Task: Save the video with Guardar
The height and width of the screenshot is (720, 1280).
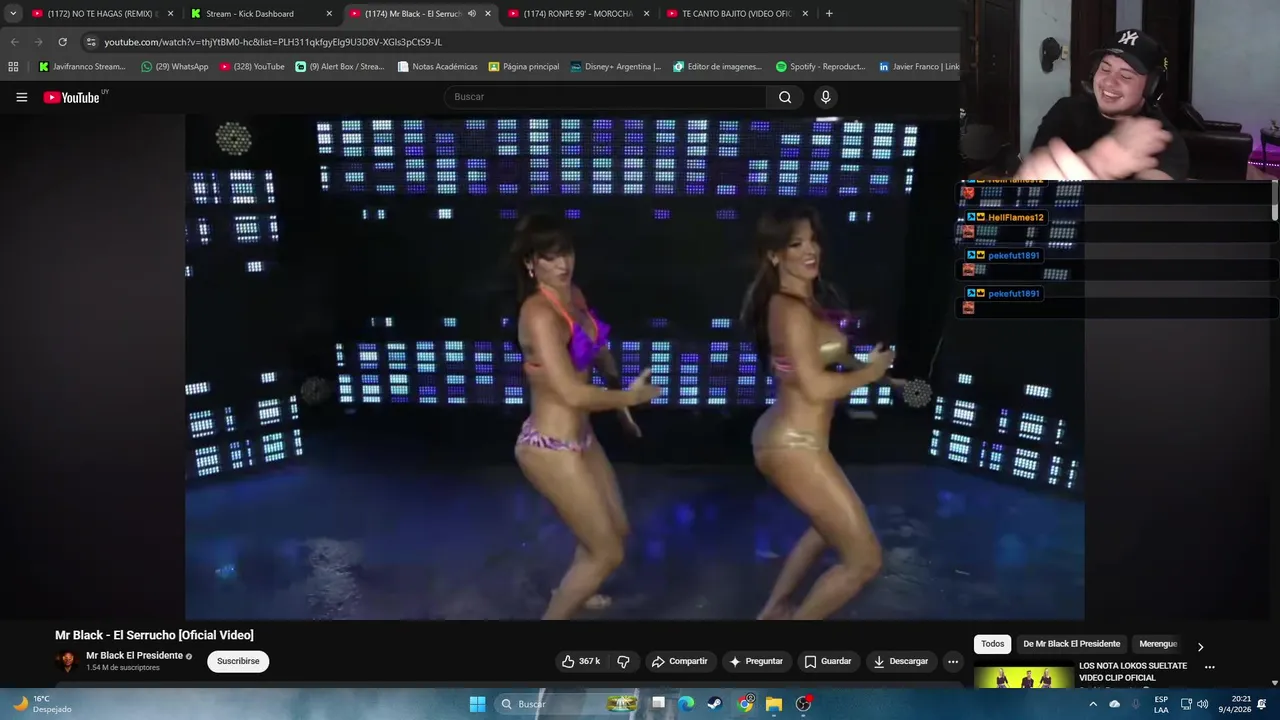Action: click(x=828, y=661)
